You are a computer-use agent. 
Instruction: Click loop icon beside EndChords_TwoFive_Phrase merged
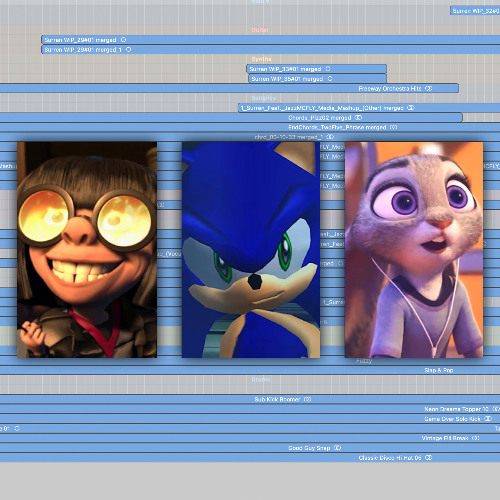tap(393, 127)
